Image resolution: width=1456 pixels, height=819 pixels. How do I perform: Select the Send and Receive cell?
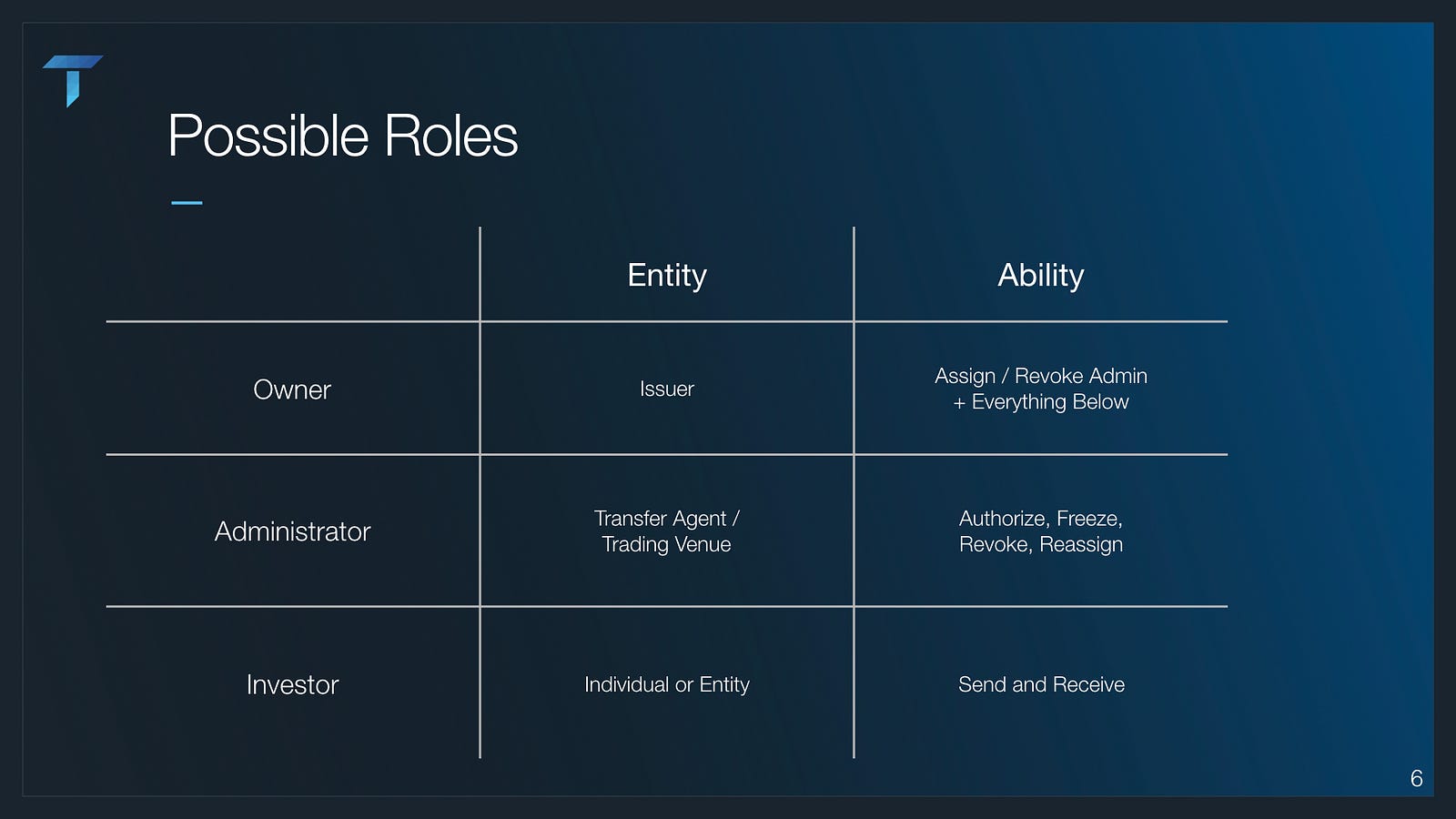tap(1040, 684)
